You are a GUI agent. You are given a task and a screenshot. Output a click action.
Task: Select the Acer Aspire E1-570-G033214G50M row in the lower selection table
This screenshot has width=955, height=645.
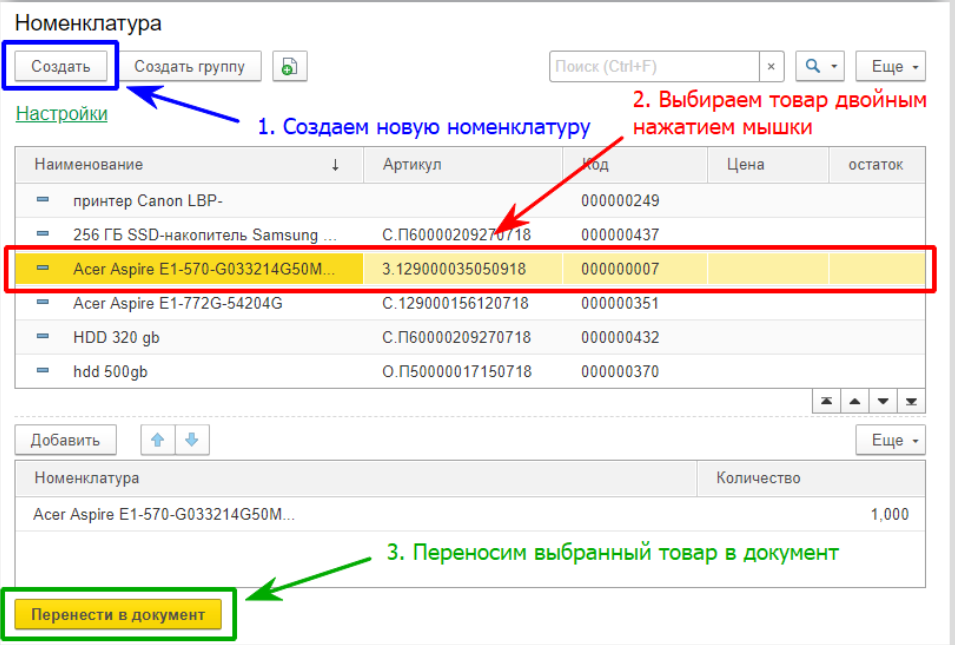[470, 514]
